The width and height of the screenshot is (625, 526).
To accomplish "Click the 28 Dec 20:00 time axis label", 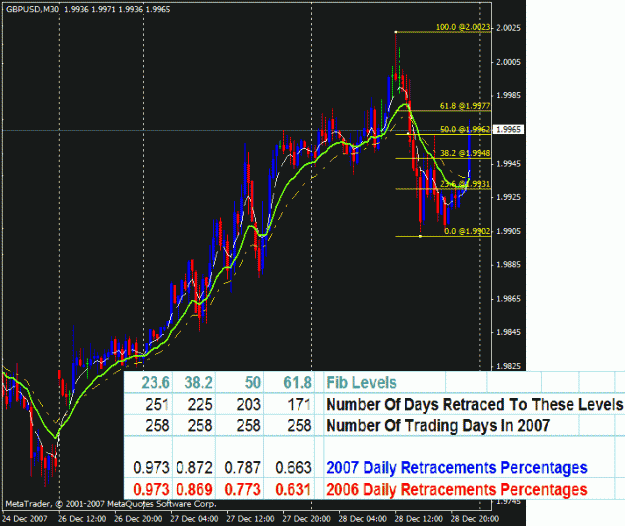I will [475, 519].
